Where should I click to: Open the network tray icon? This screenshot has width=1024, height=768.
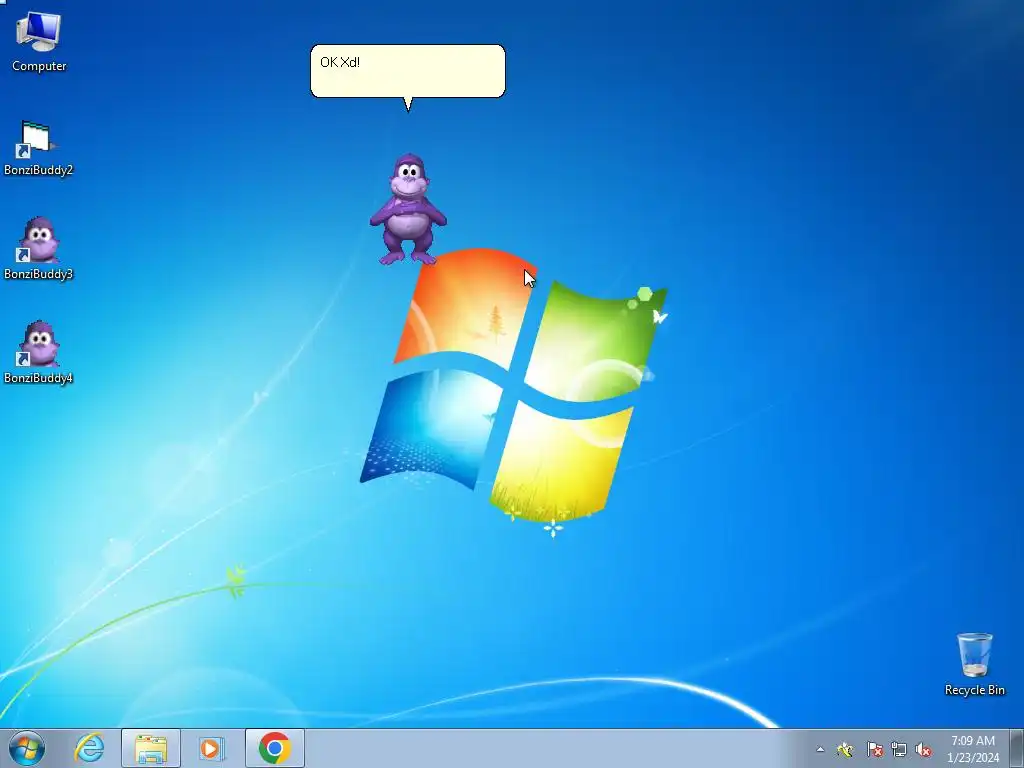[899, 749]
